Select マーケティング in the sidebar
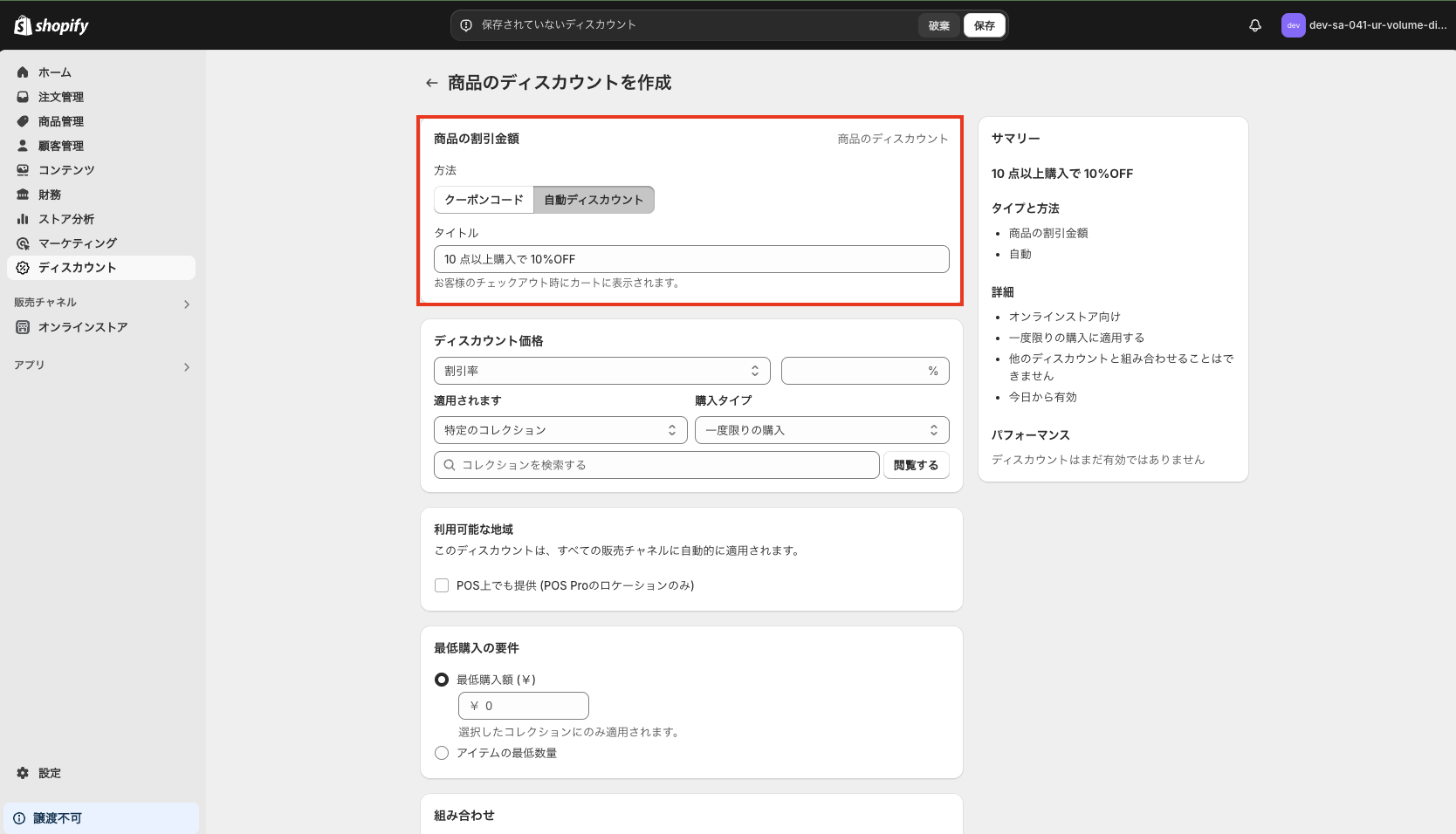 (77, 243)
